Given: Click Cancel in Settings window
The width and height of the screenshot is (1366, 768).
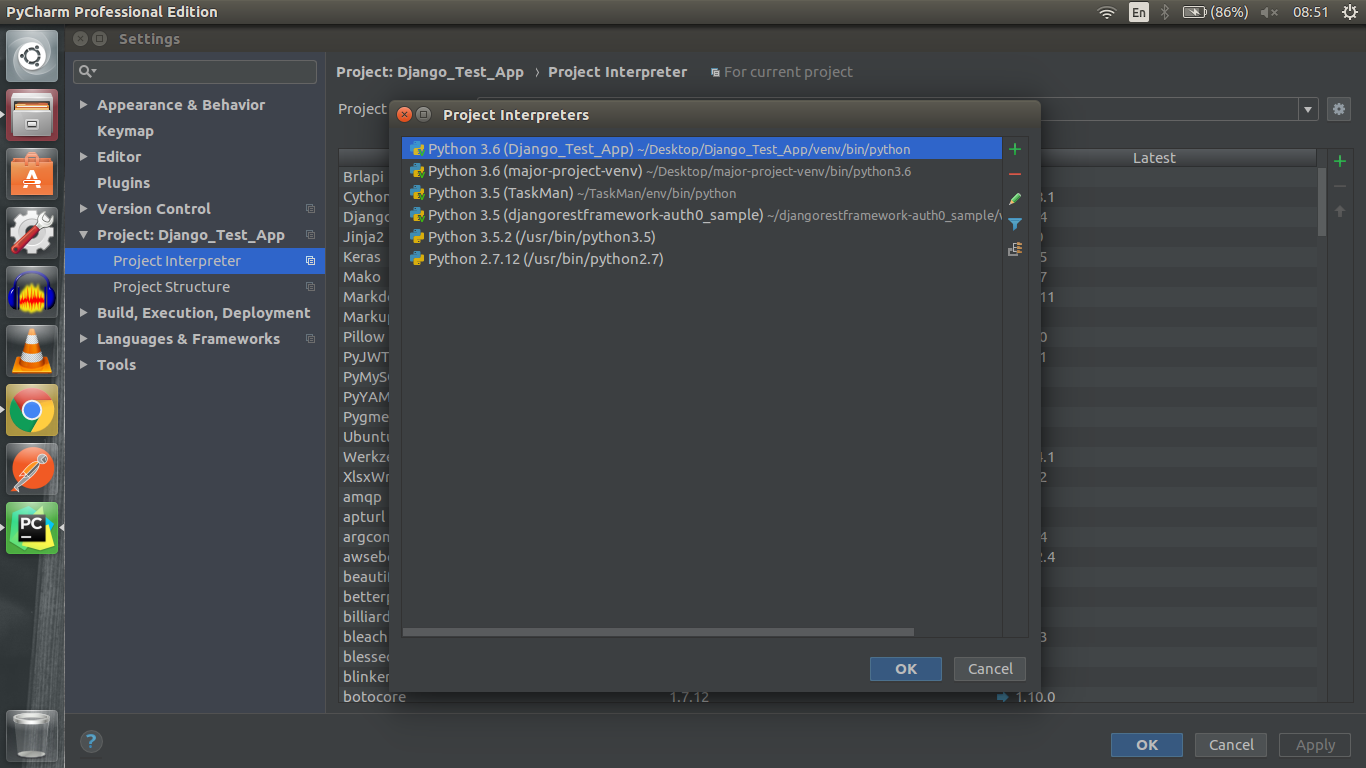Looking at the screenshot, I should (1231, 745).
